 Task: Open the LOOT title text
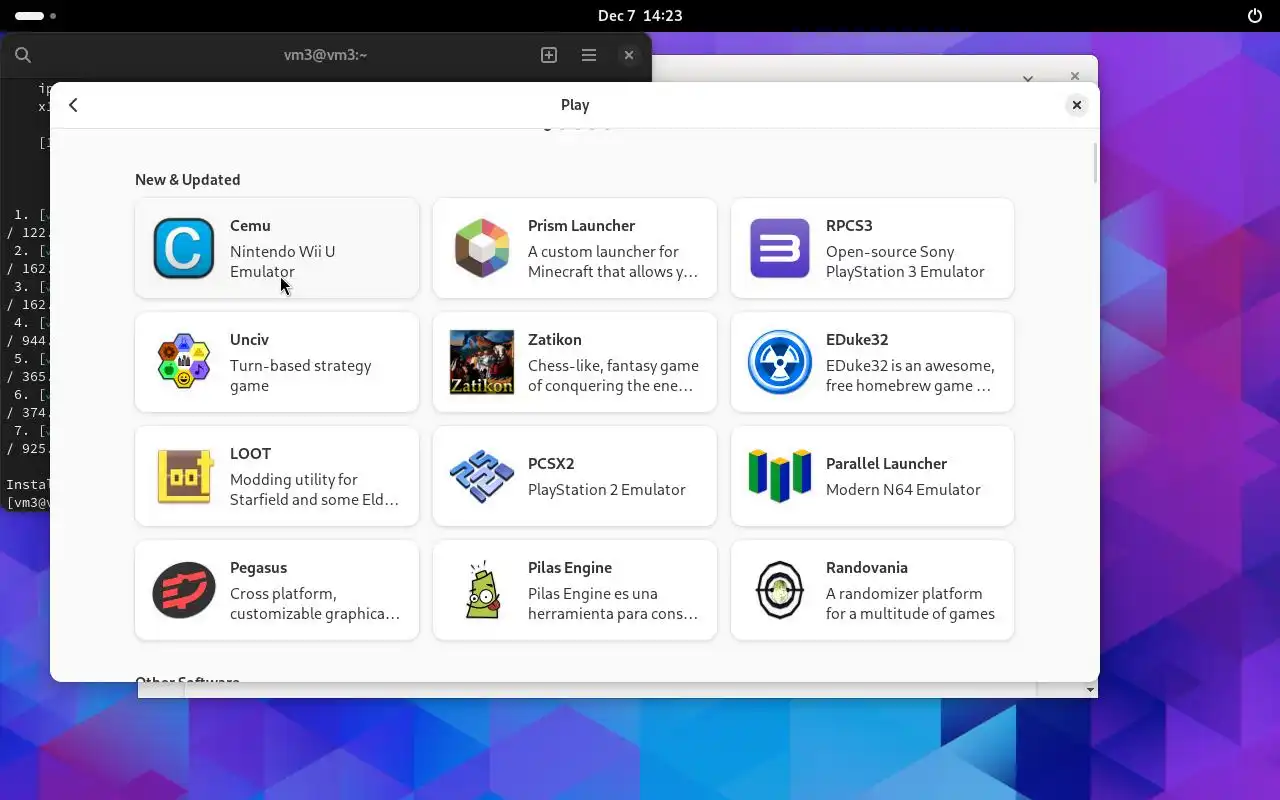pos(250,454)
